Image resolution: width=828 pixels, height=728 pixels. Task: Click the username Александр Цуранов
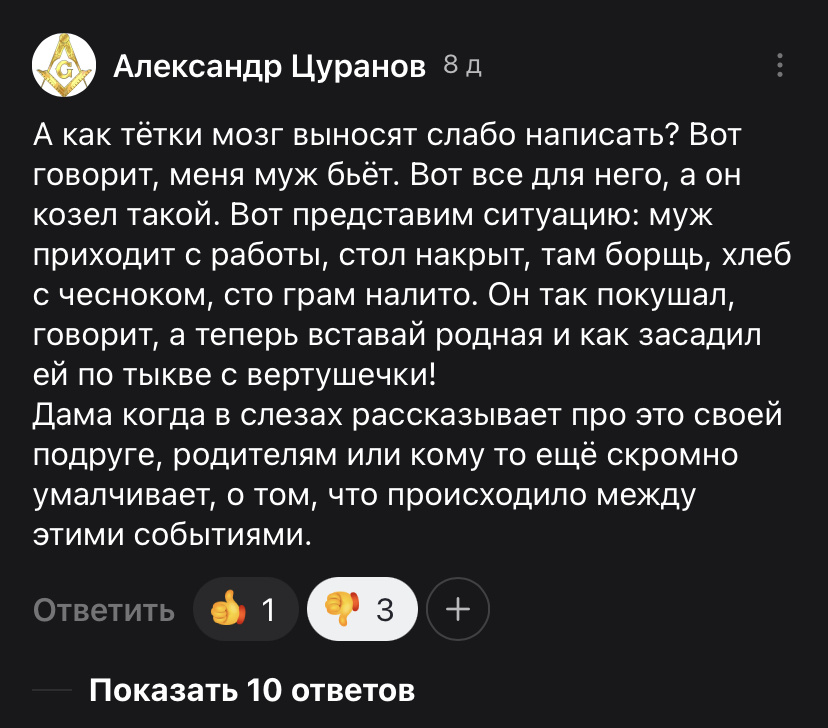[x=271, y=66]
